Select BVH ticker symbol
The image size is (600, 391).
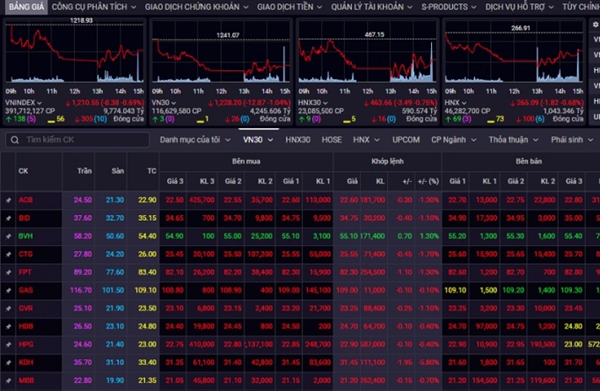[x=26, y=236]
